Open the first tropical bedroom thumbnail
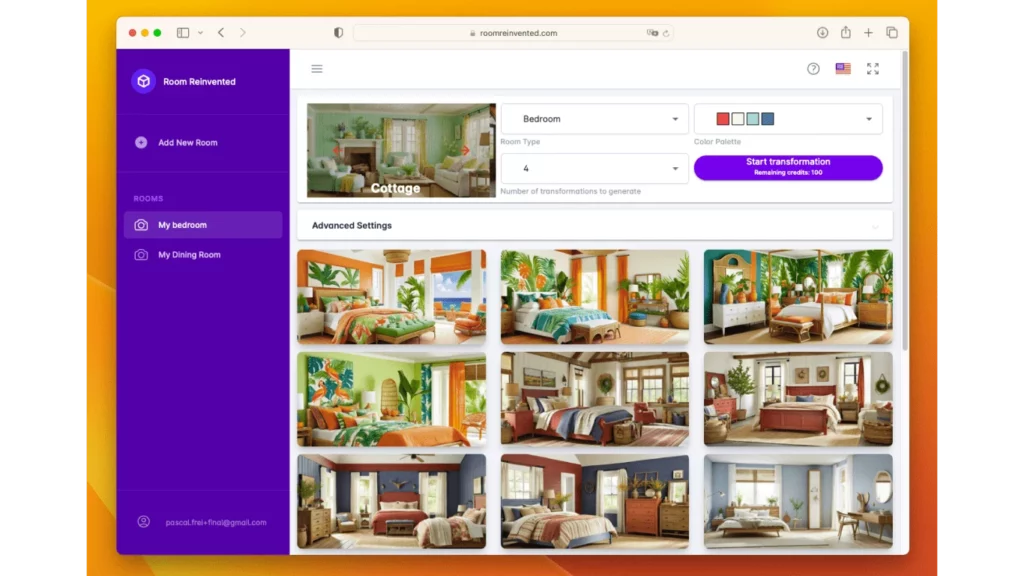 (391, 297)
